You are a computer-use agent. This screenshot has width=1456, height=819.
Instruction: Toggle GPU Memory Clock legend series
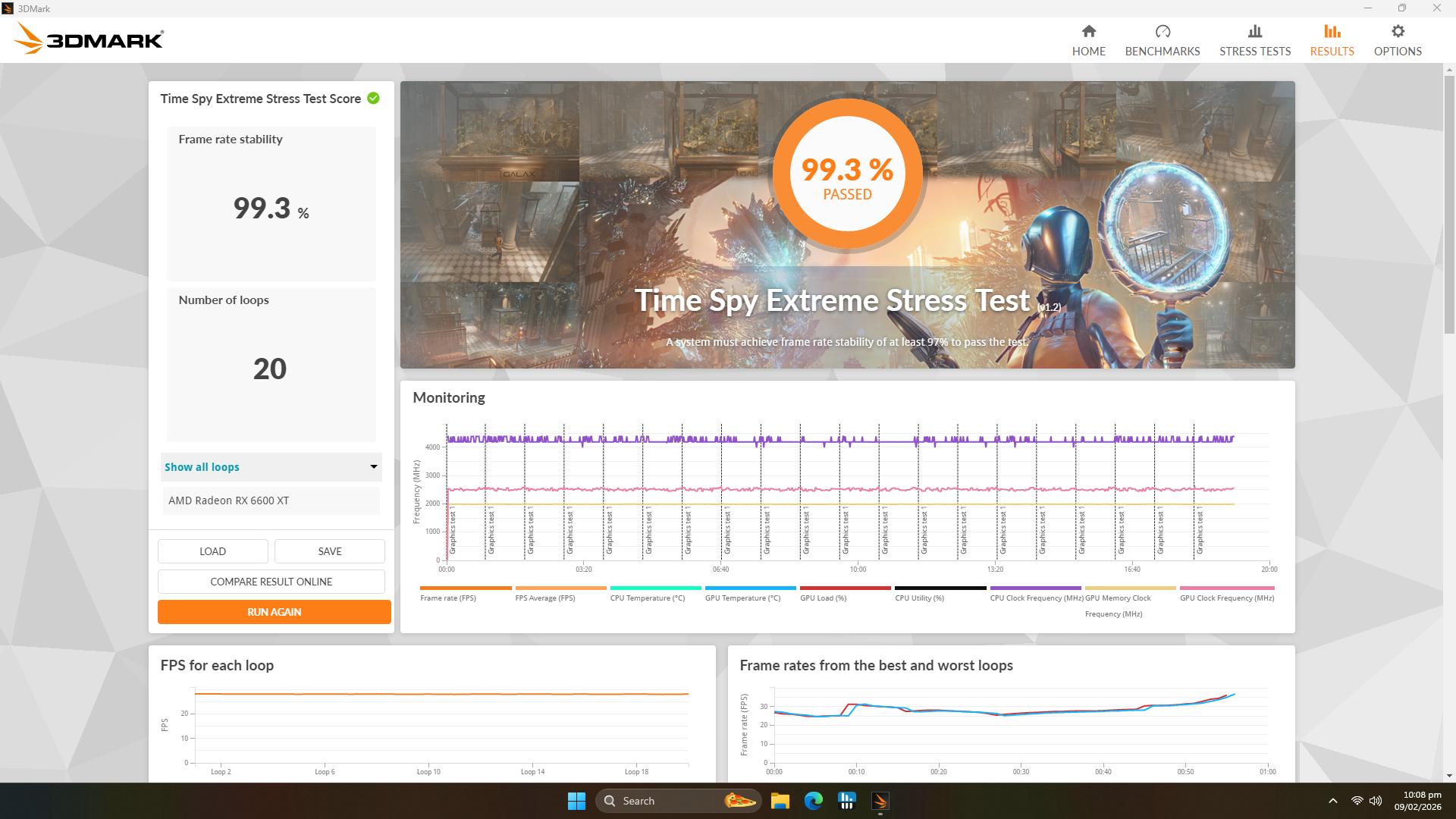click(1130, 601)
